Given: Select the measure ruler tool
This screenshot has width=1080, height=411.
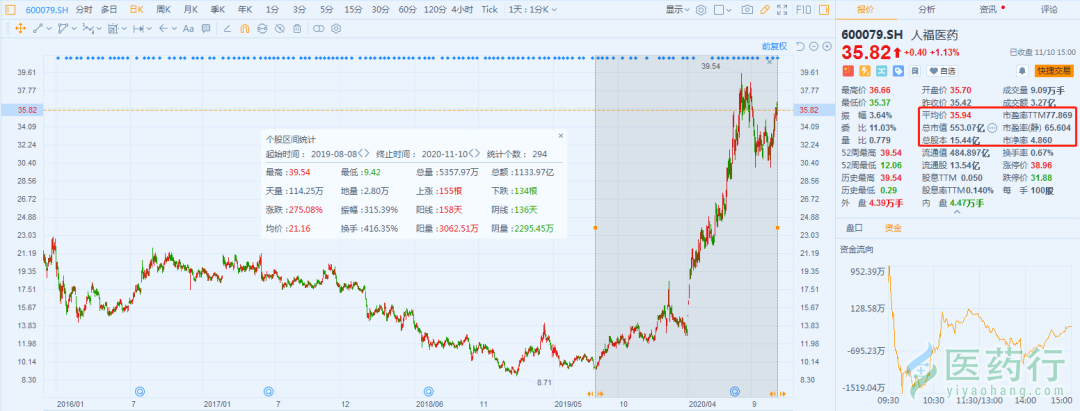Looking at the screenshot, I should (138, 28).
